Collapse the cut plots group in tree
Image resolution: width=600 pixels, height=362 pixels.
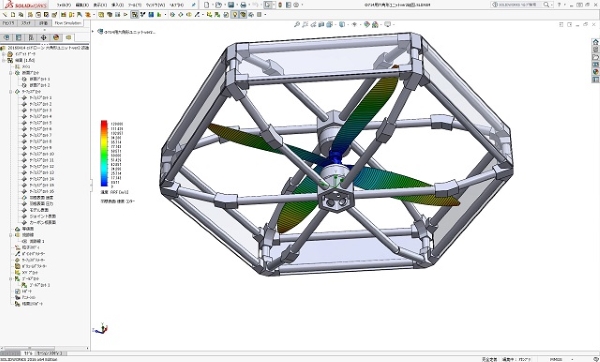tap(11, 72)
